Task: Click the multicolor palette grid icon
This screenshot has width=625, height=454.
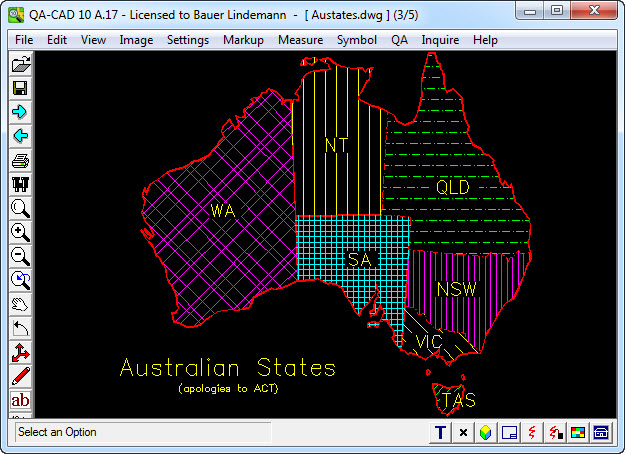Action: click(x=578, y=432)
